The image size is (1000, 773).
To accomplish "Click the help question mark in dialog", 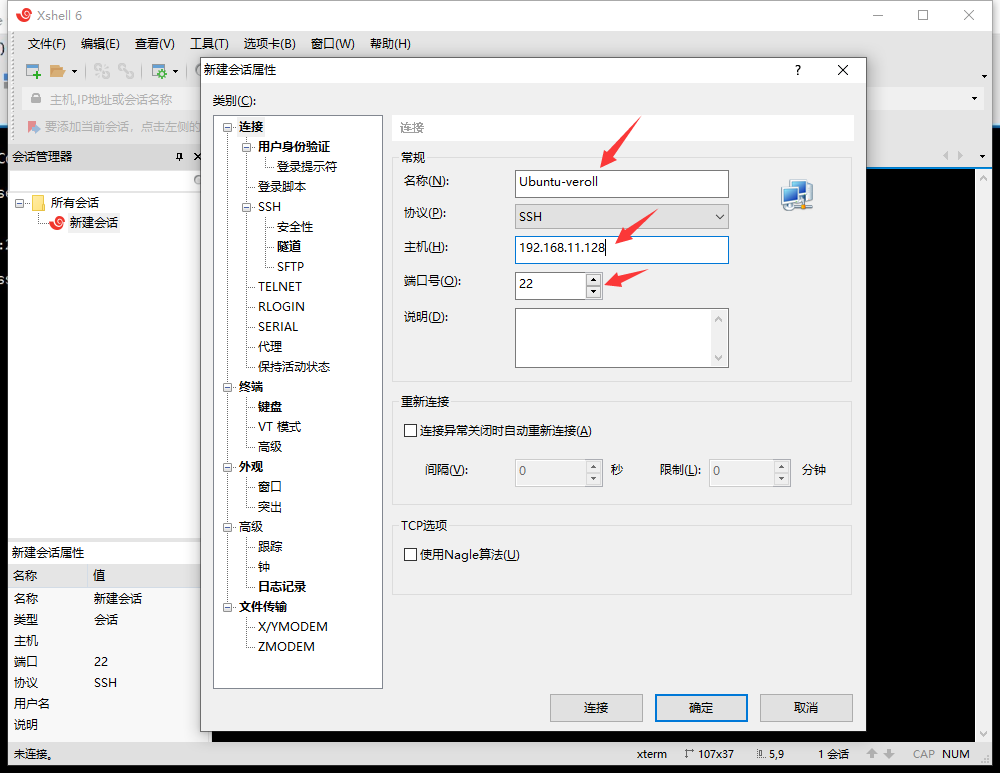I will click(798, 70).
